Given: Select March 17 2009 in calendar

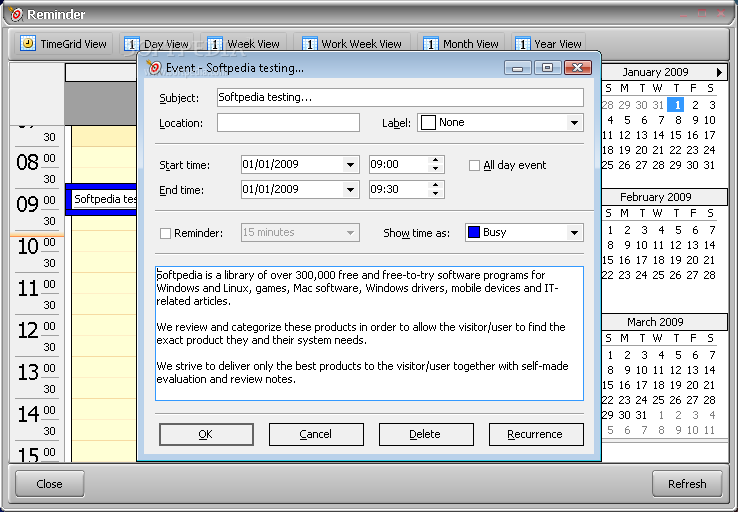Looking at the screenshot, I should [x=642, y=385].
